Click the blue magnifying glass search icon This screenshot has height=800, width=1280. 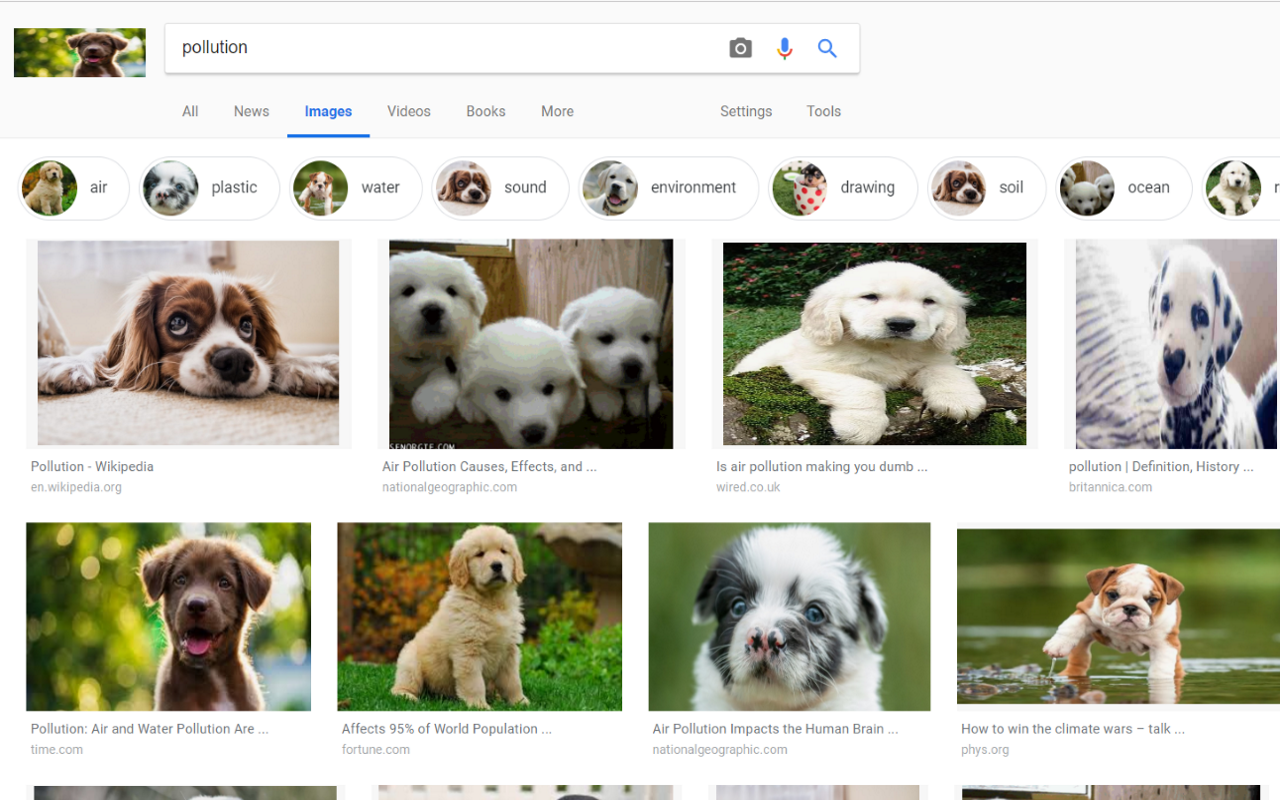(827, 48)
